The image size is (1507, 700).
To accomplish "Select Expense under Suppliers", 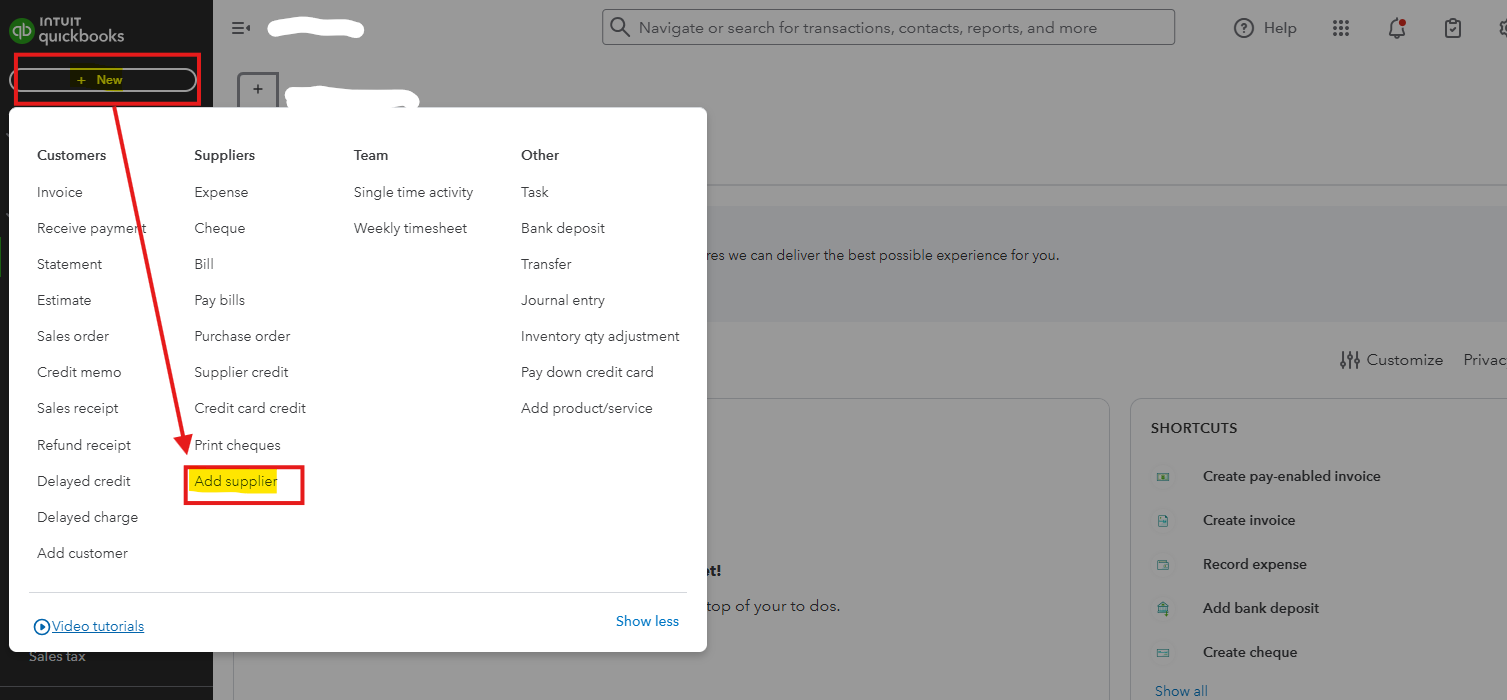I will point(221,192).
